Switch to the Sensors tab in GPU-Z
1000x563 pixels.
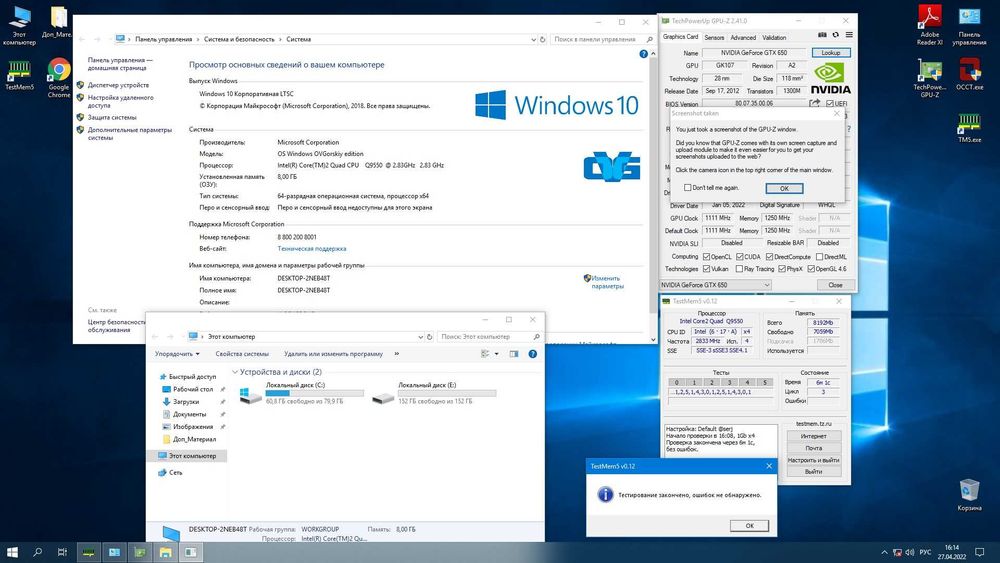714,38
